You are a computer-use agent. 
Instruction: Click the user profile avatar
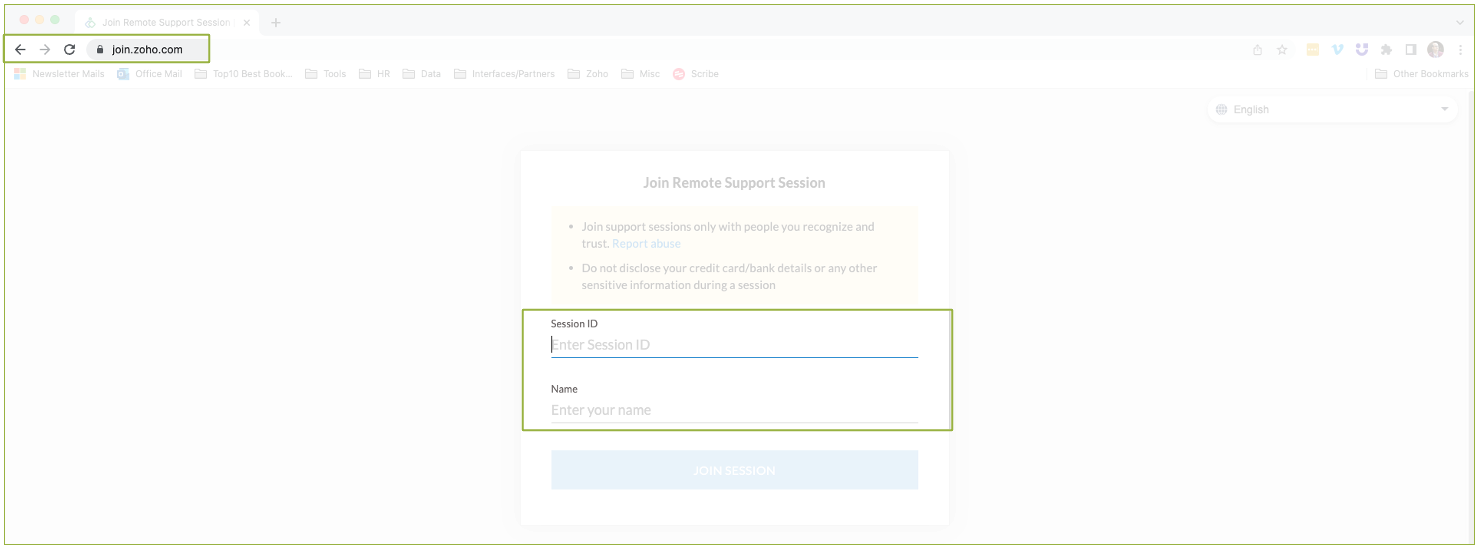click(x=1436, y=50)
